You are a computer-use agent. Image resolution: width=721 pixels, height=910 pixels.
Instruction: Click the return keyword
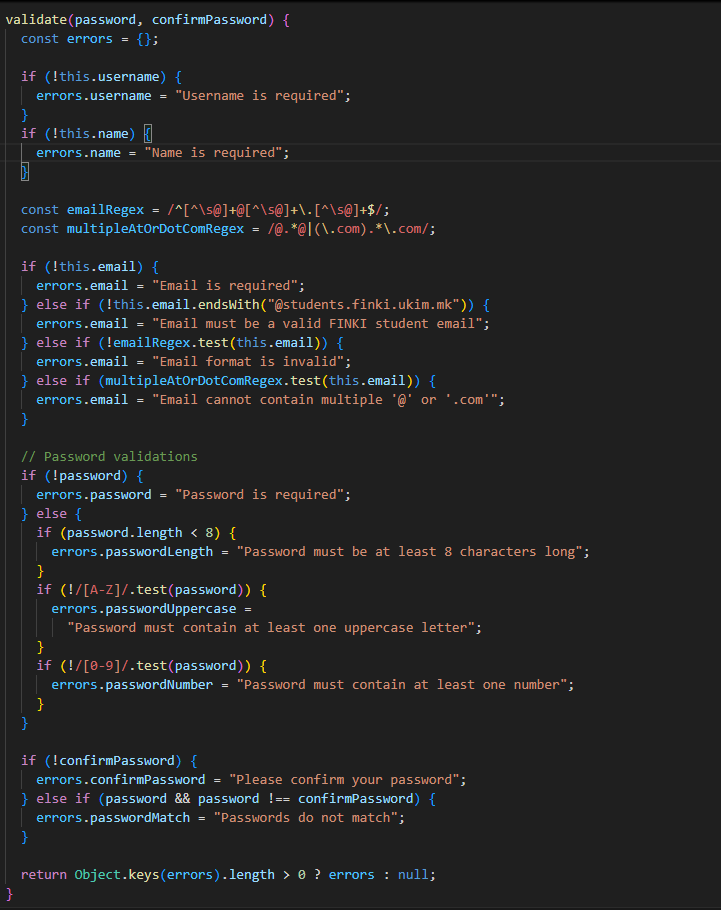coord(44,875)
